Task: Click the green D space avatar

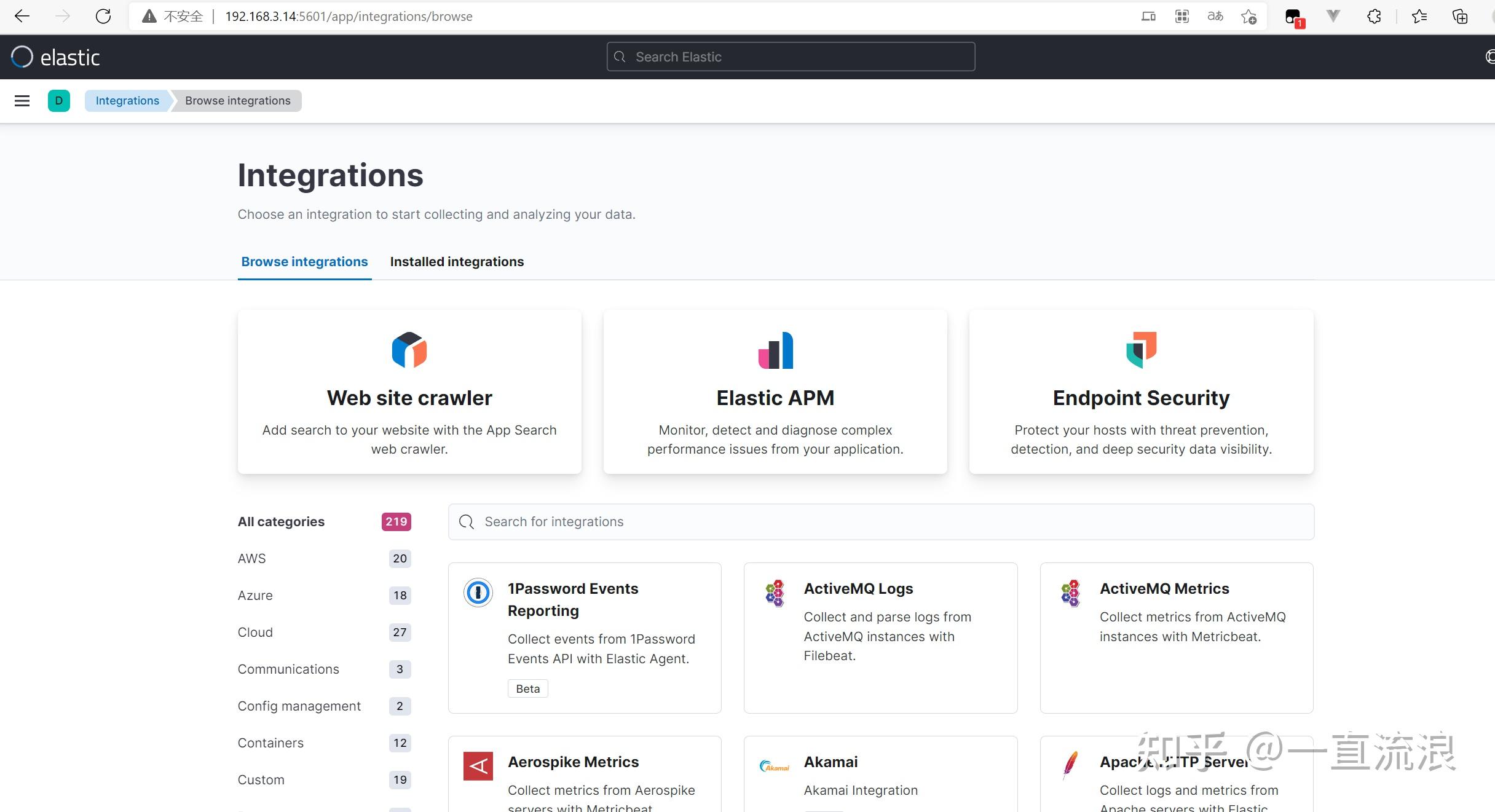Action: [x=59, y=101]
